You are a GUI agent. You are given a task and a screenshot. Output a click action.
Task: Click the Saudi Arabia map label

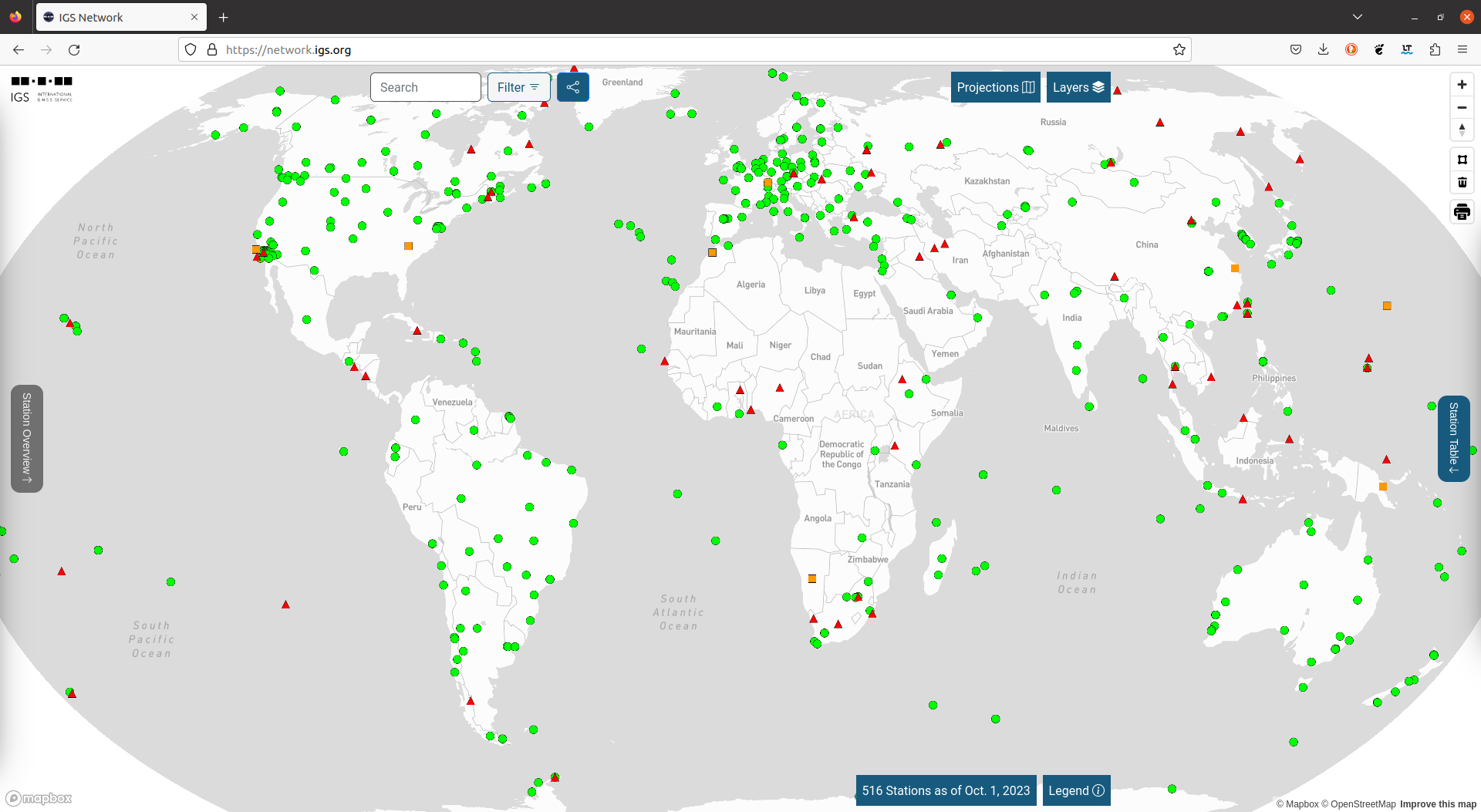pos(928,311)
